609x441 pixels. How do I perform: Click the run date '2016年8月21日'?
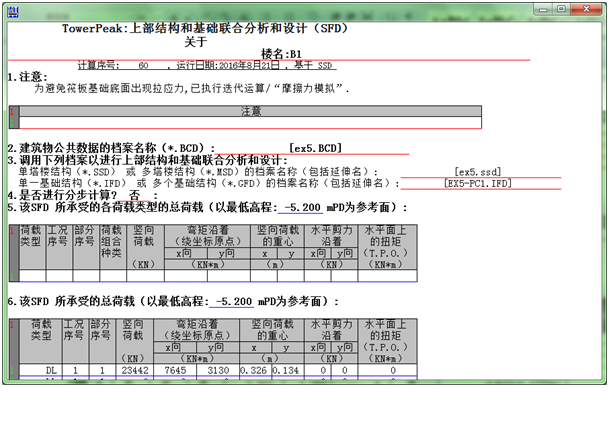point(249,65)
